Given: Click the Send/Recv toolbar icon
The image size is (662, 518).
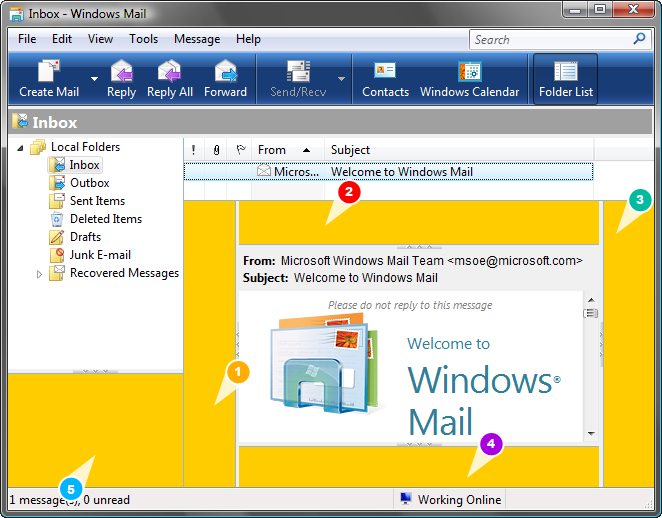Looking at the screenshot, I should click(x=298, y=71).
